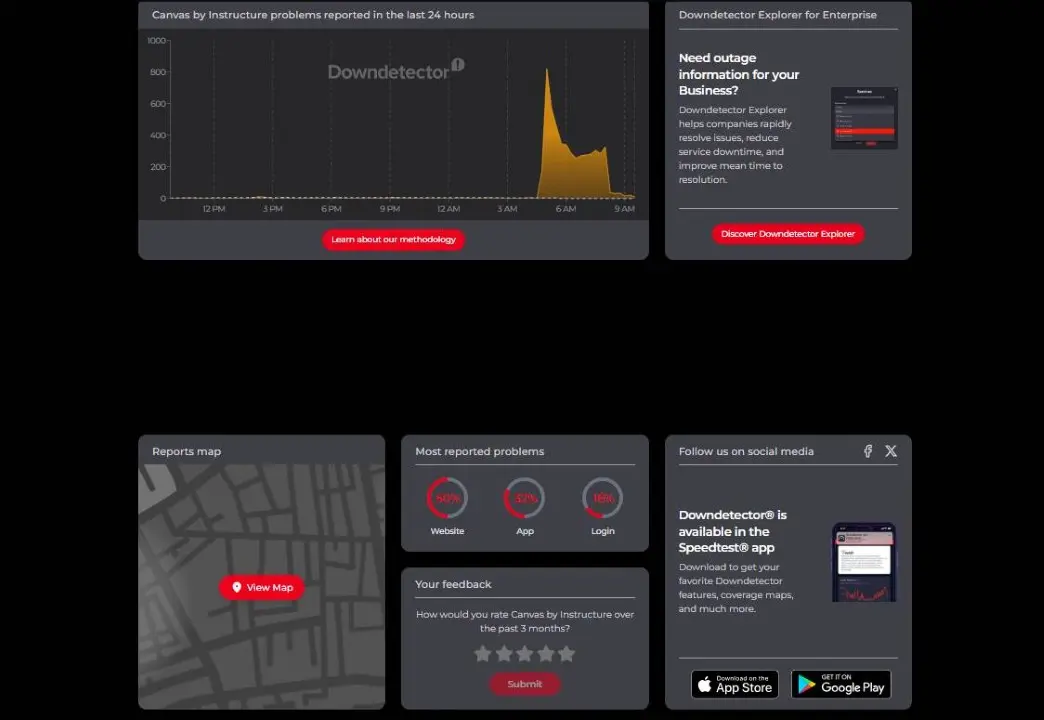Click the chart title about Canvas problems reported
1044x720 pixels.
313,15
